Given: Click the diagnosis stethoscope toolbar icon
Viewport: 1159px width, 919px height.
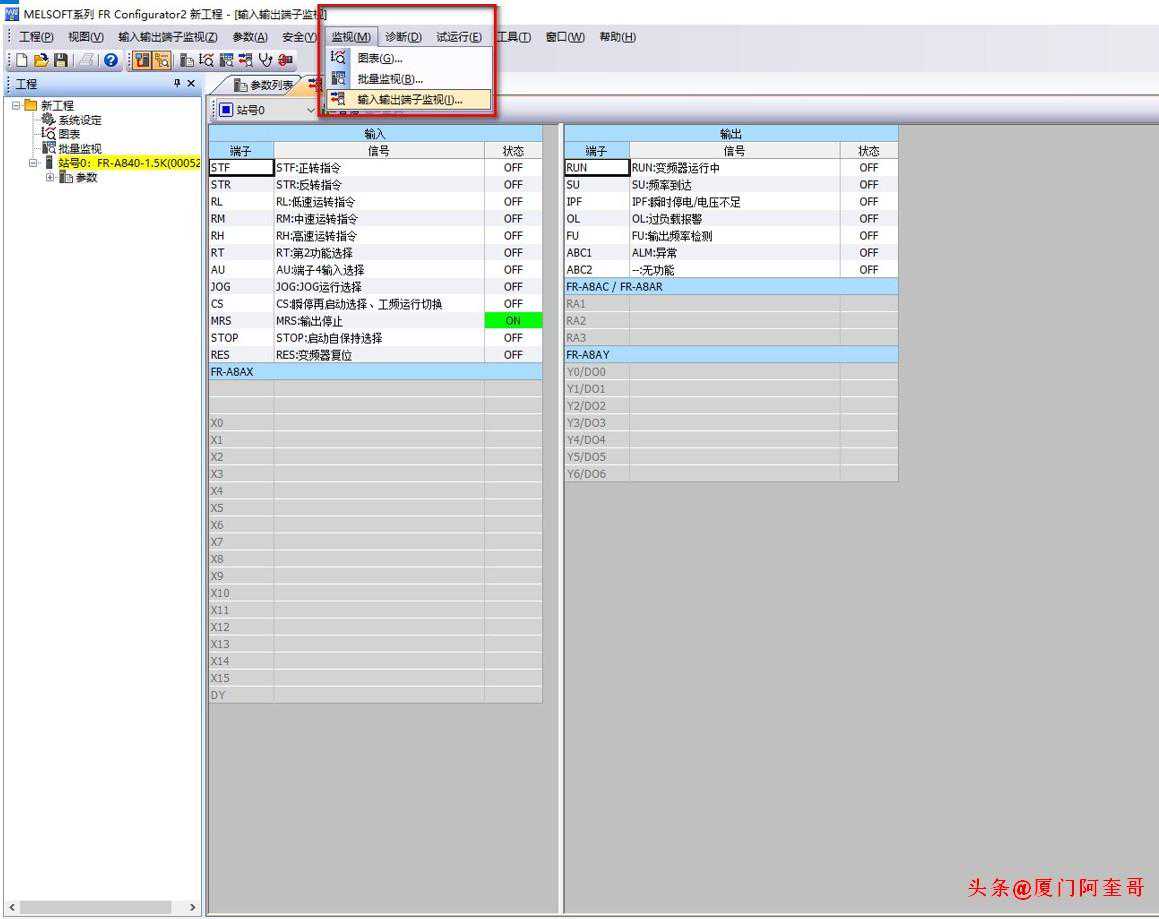Looking at the screenshot, I should point(265,60).
